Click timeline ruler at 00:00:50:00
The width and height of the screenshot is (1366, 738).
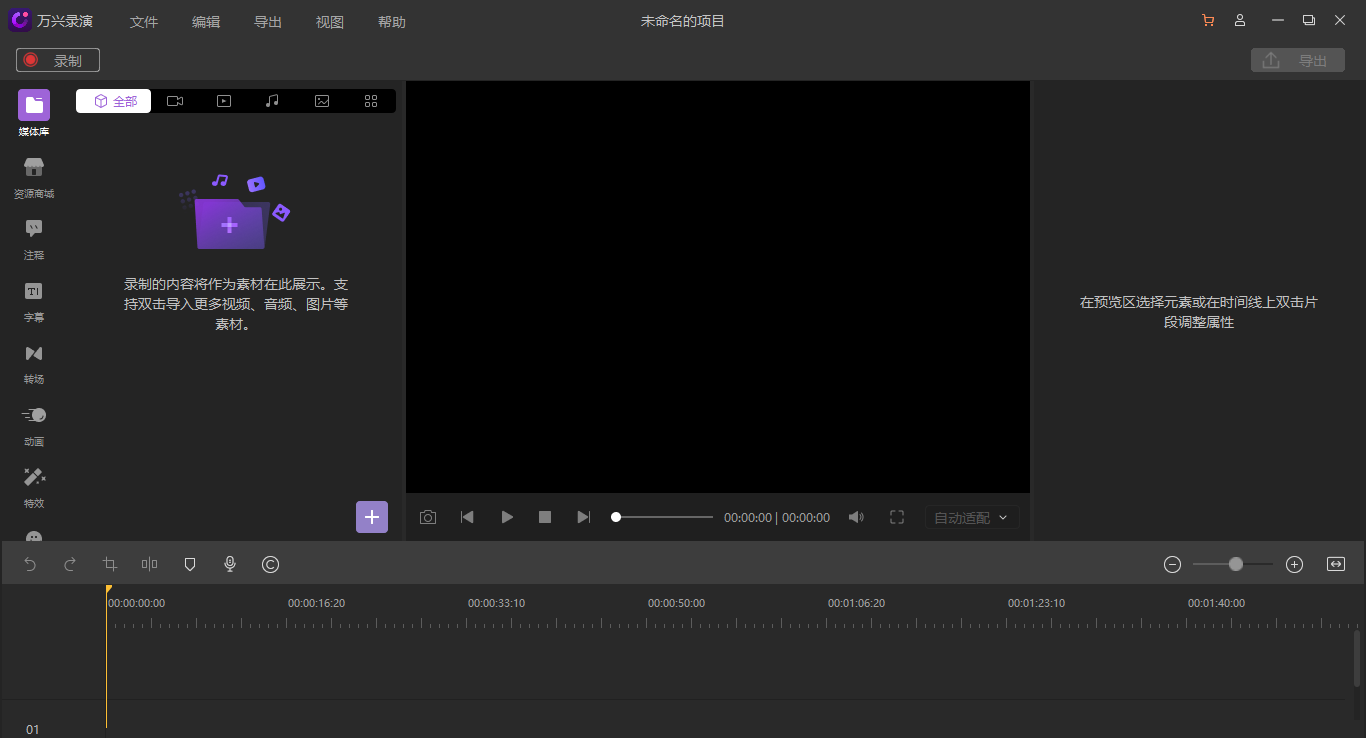676,603
